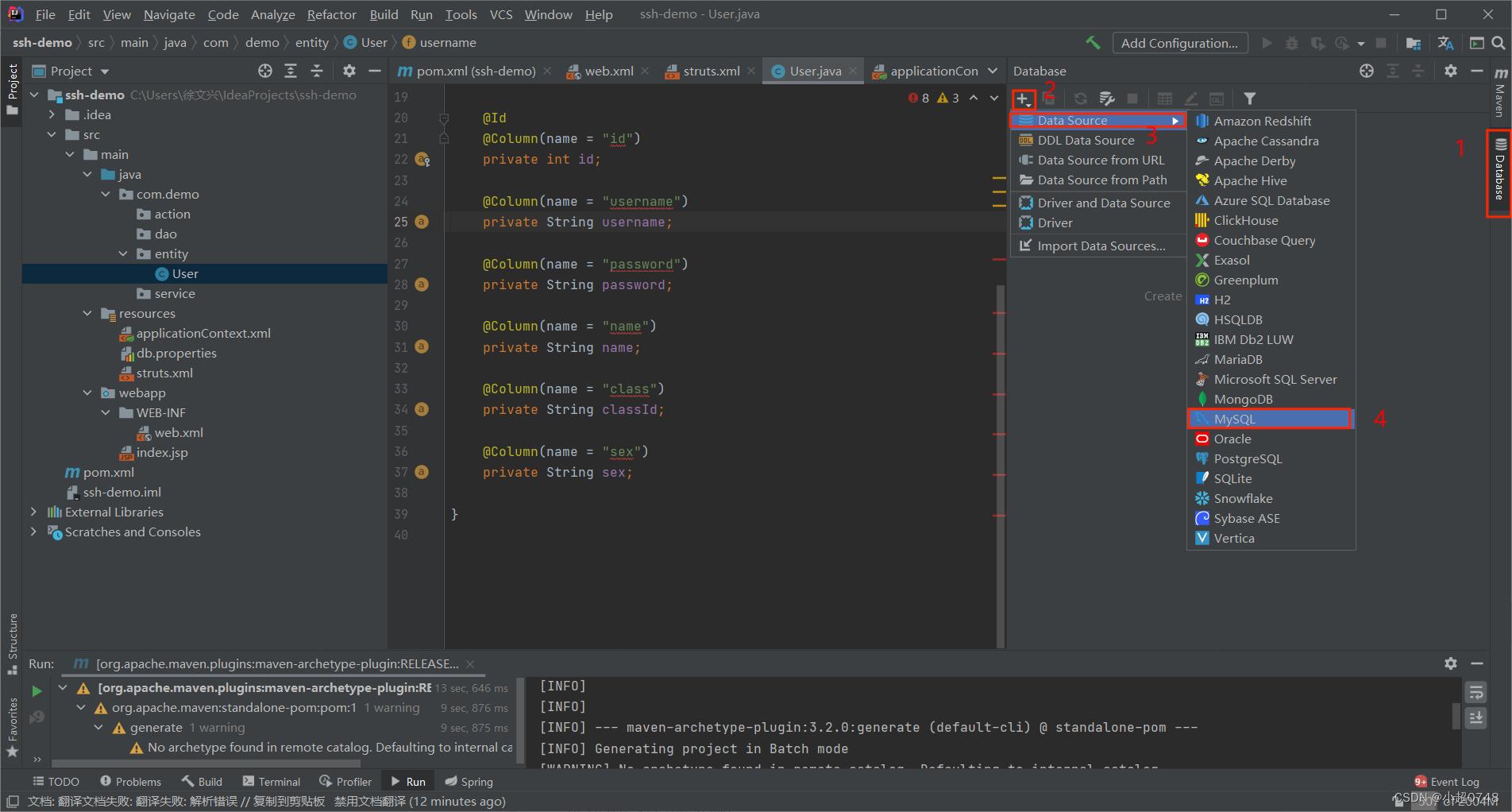Click the green rerun play icon

point(37,691)
